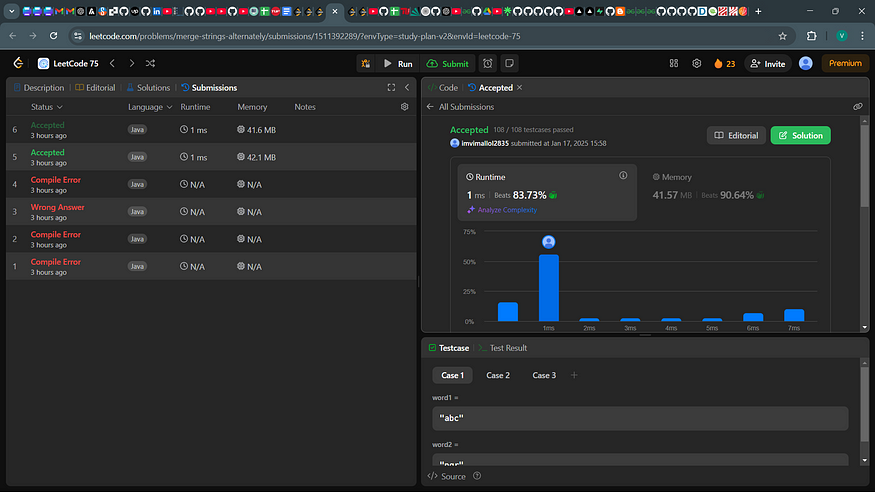Run the code

pos(398,64)
